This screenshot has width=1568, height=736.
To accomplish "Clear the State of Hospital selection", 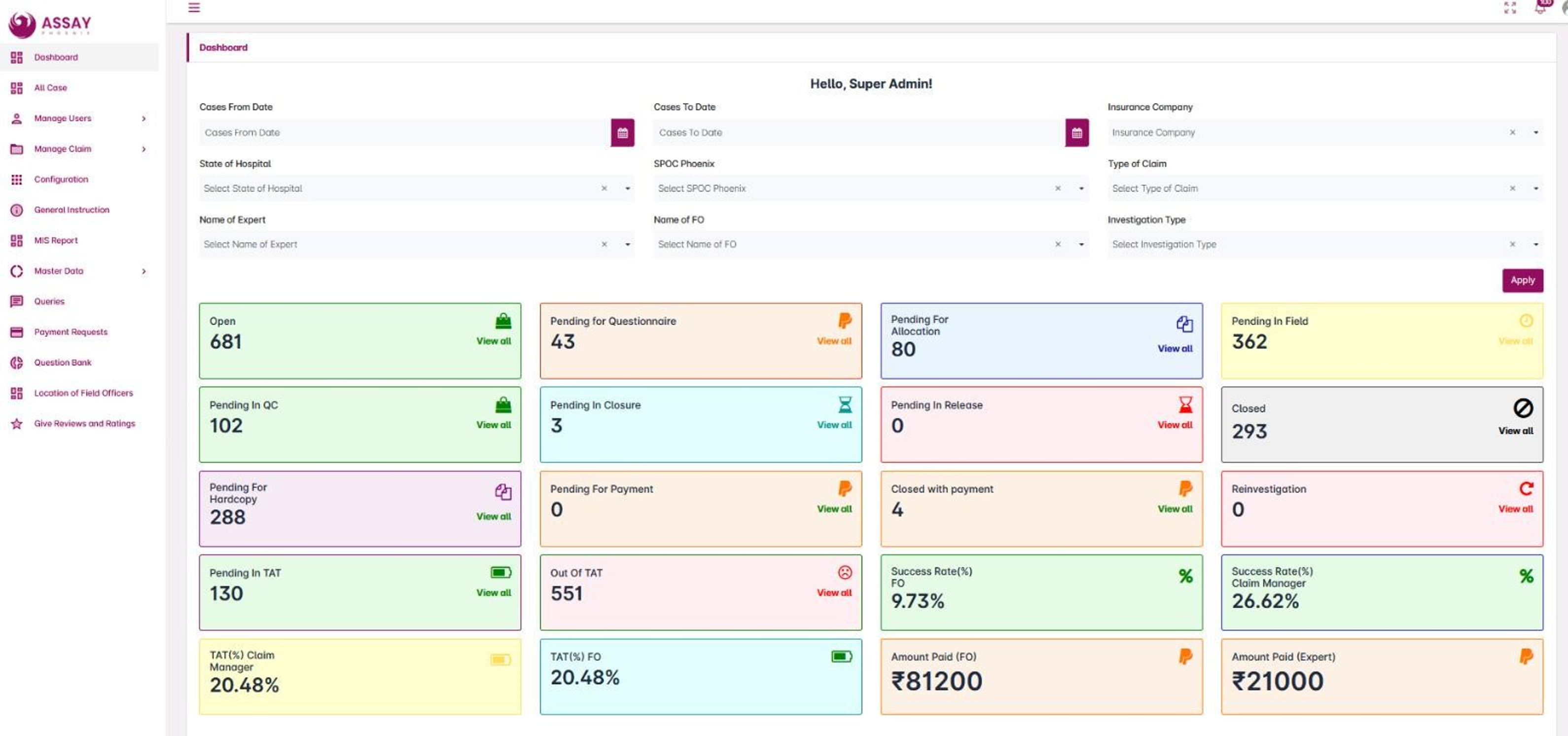I will [x=604, y=188].
